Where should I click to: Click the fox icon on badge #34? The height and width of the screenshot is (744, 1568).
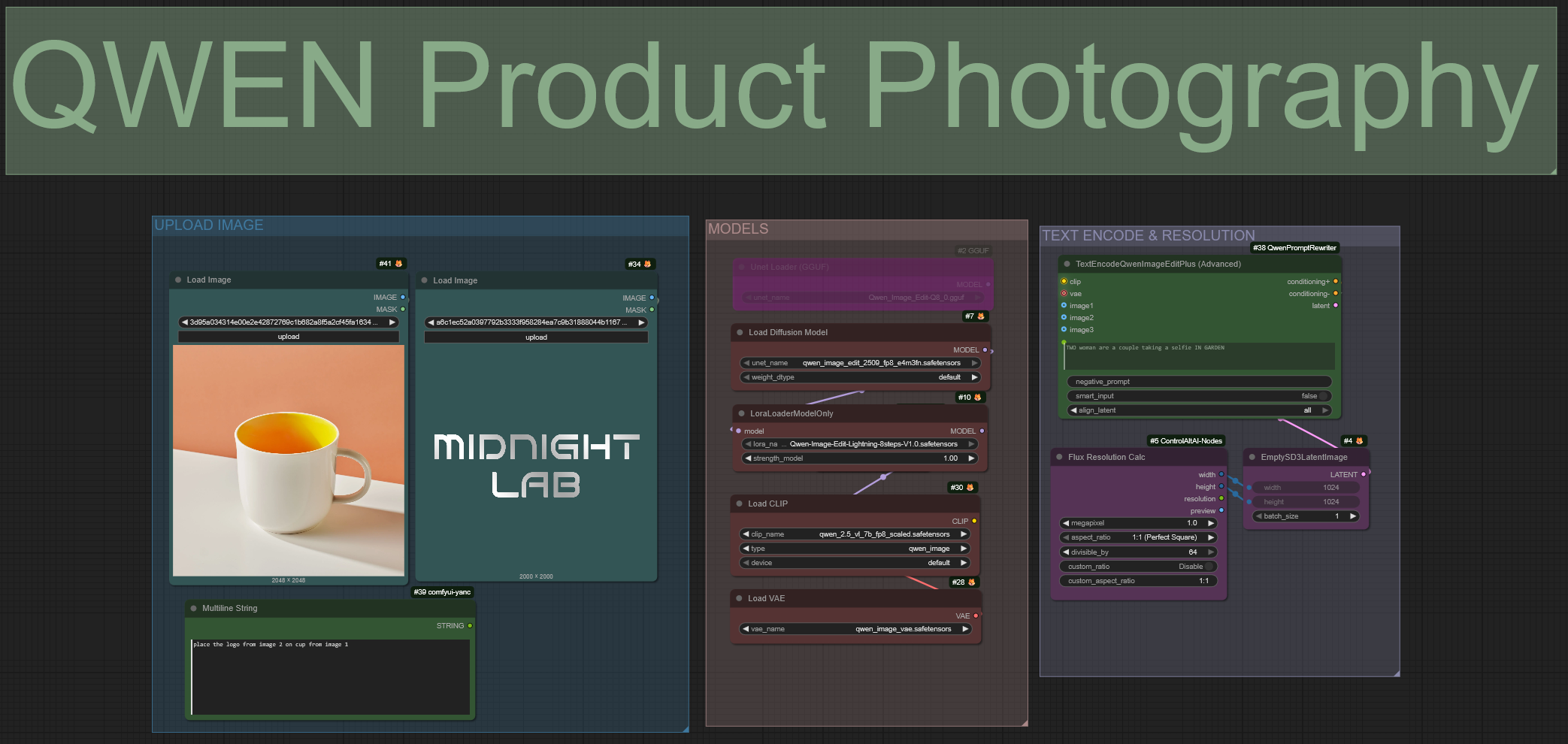(648, 265)
